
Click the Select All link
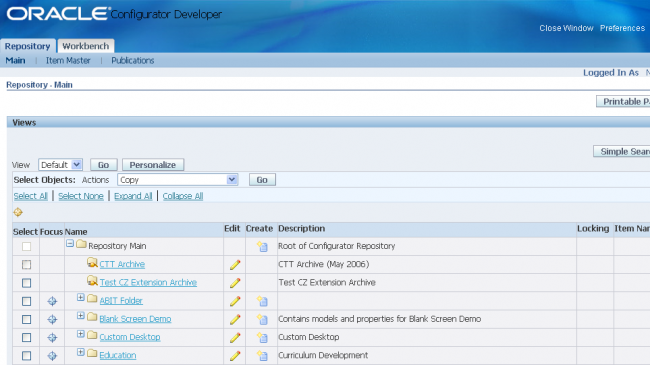click(31, 196)
